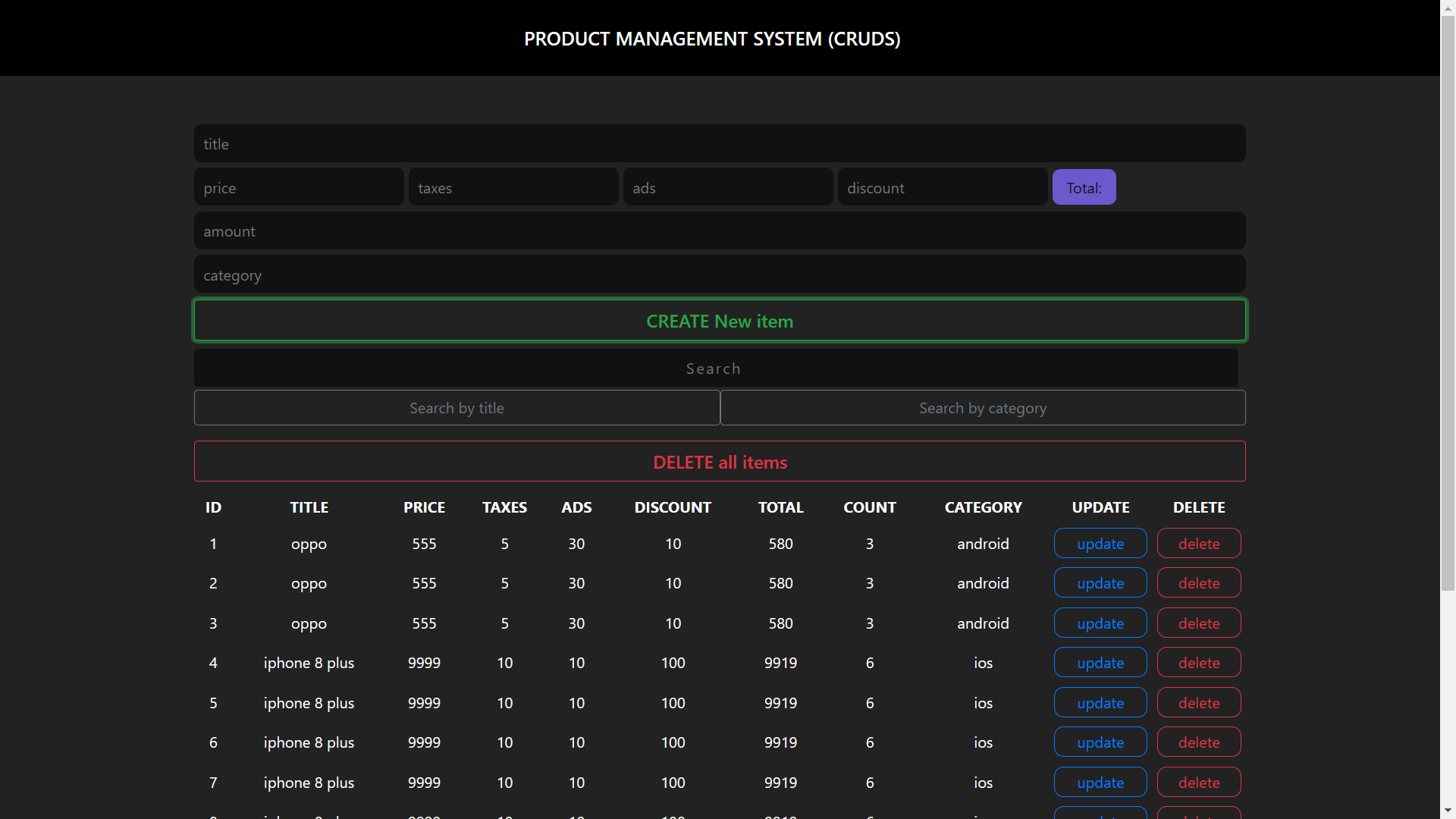Delete the oppo item with ID 2
This screenshot has width=1456, height=819.
point(1199,583)
